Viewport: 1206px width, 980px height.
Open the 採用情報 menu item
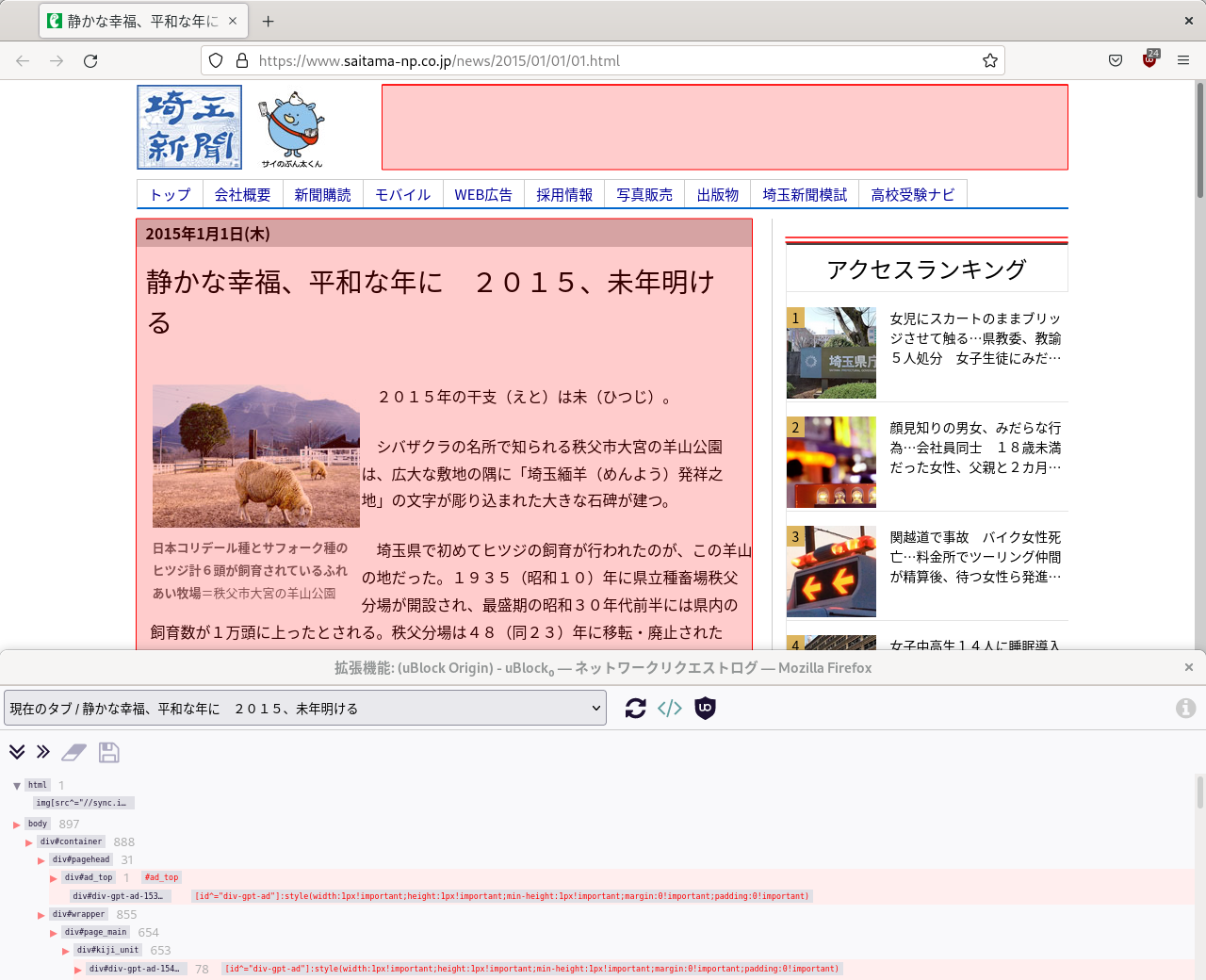click(564, 194)
